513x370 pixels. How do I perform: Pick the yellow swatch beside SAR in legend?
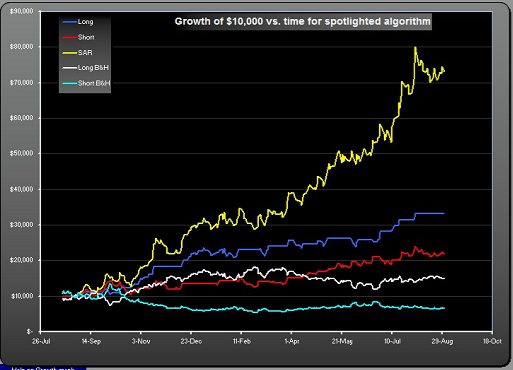(x=69, y=53)
